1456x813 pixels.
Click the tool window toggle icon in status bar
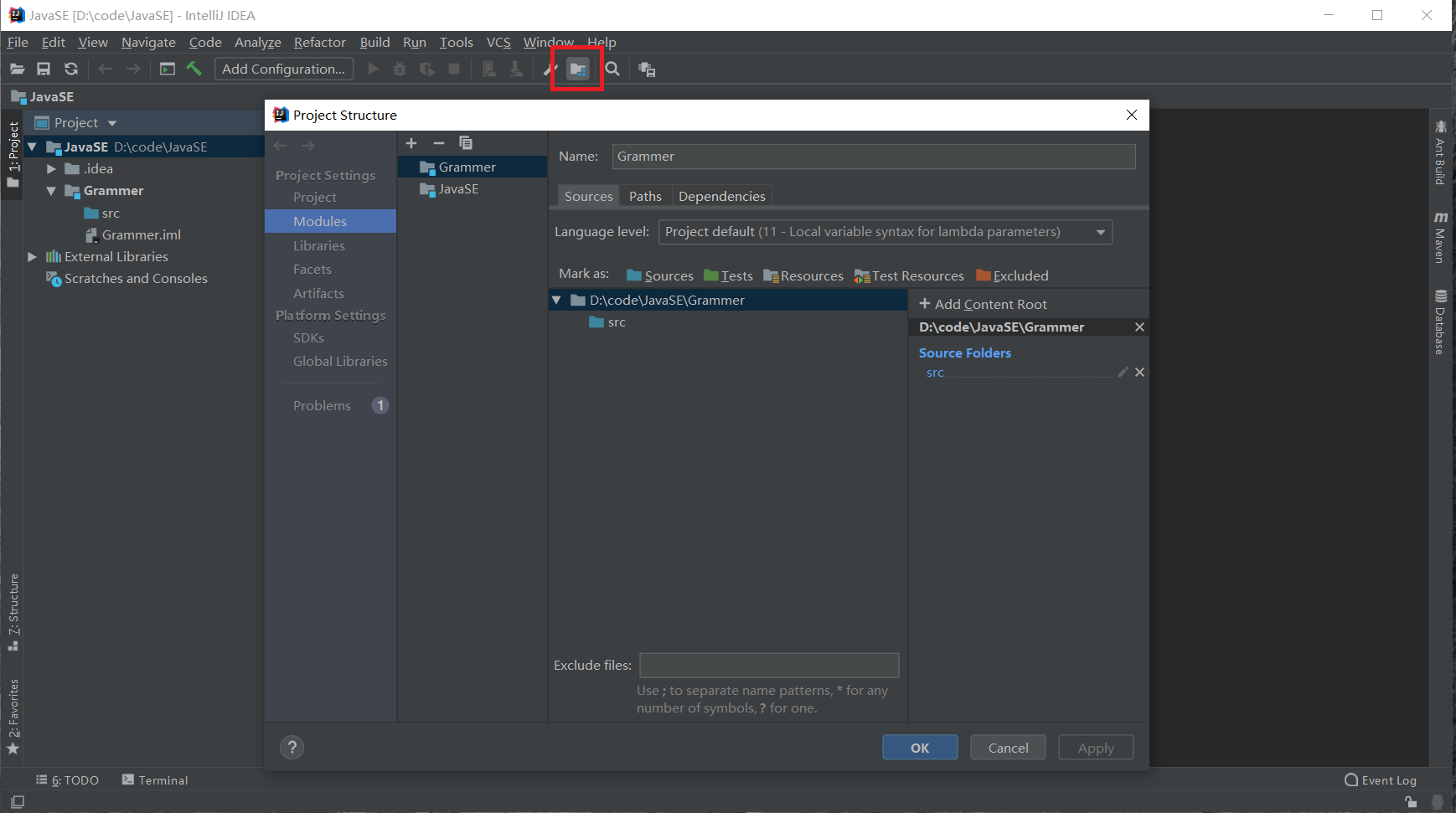coord(17,801)
